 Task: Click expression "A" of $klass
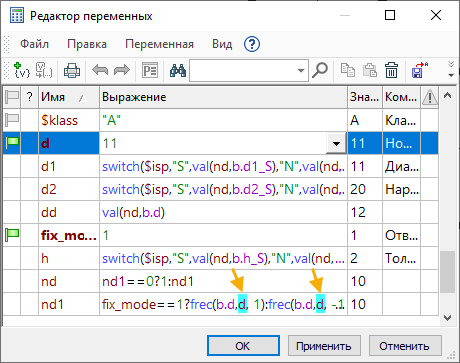(223, 120)
